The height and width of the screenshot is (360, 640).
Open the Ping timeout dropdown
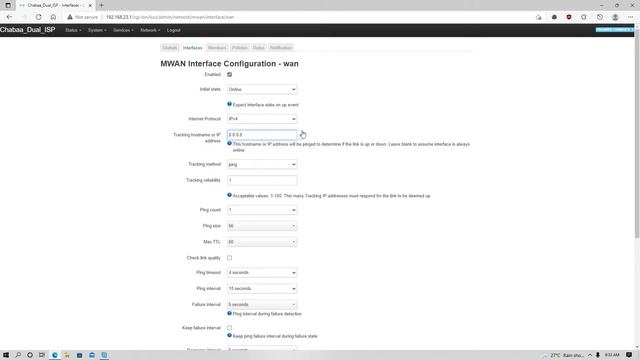point(262,272)
